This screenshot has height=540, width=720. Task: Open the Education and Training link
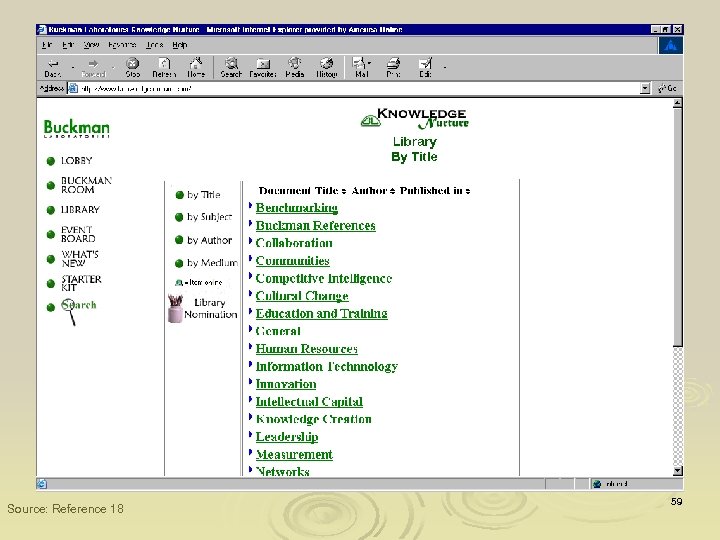[321, 314]
